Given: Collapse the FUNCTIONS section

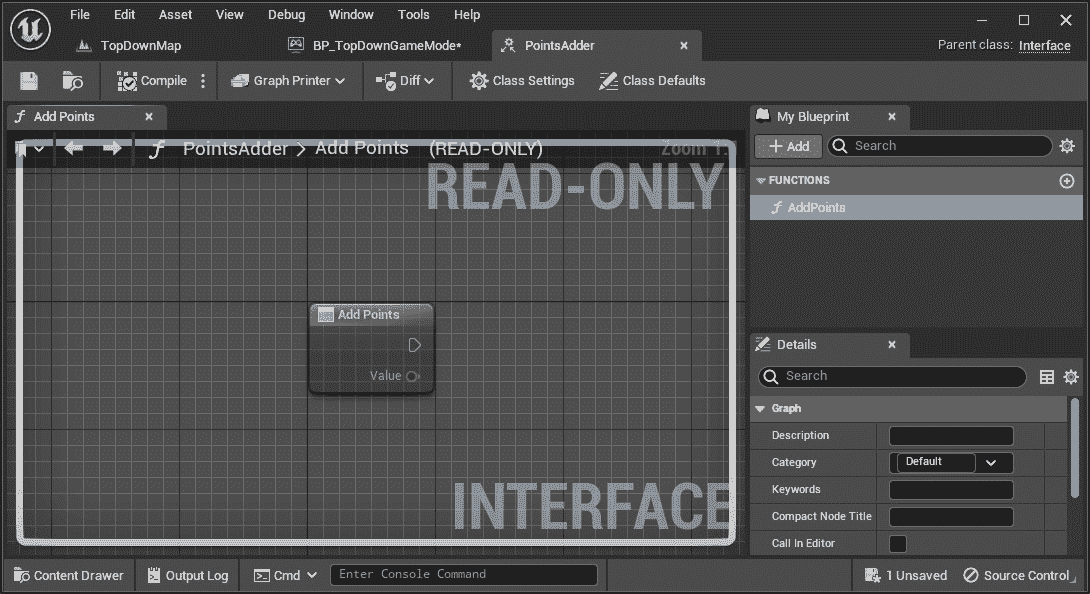Looking at the screenshot, I should tap(760, 180).
